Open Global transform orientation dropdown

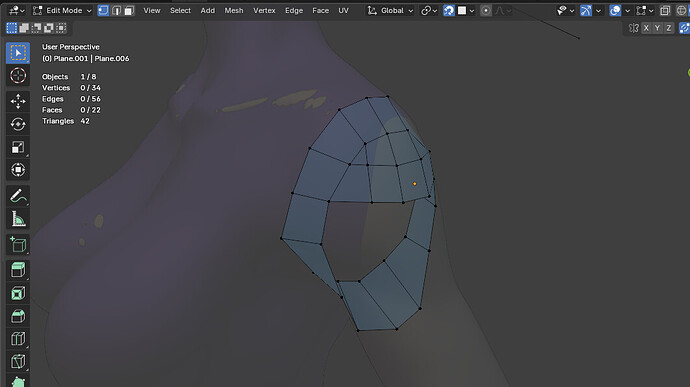point(390,10)
